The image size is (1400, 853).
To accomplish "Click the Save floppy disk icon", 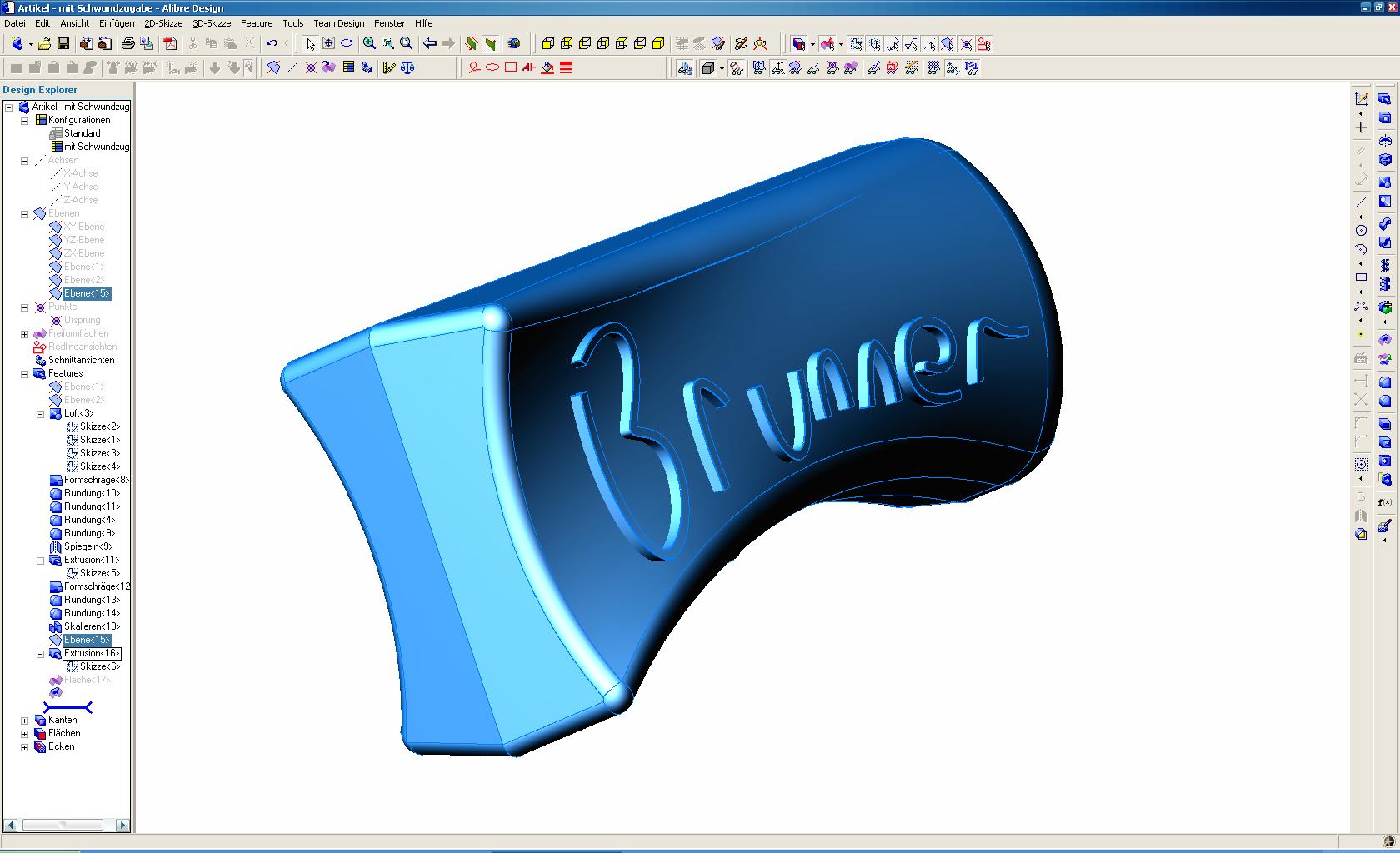I will pos(62,44).
